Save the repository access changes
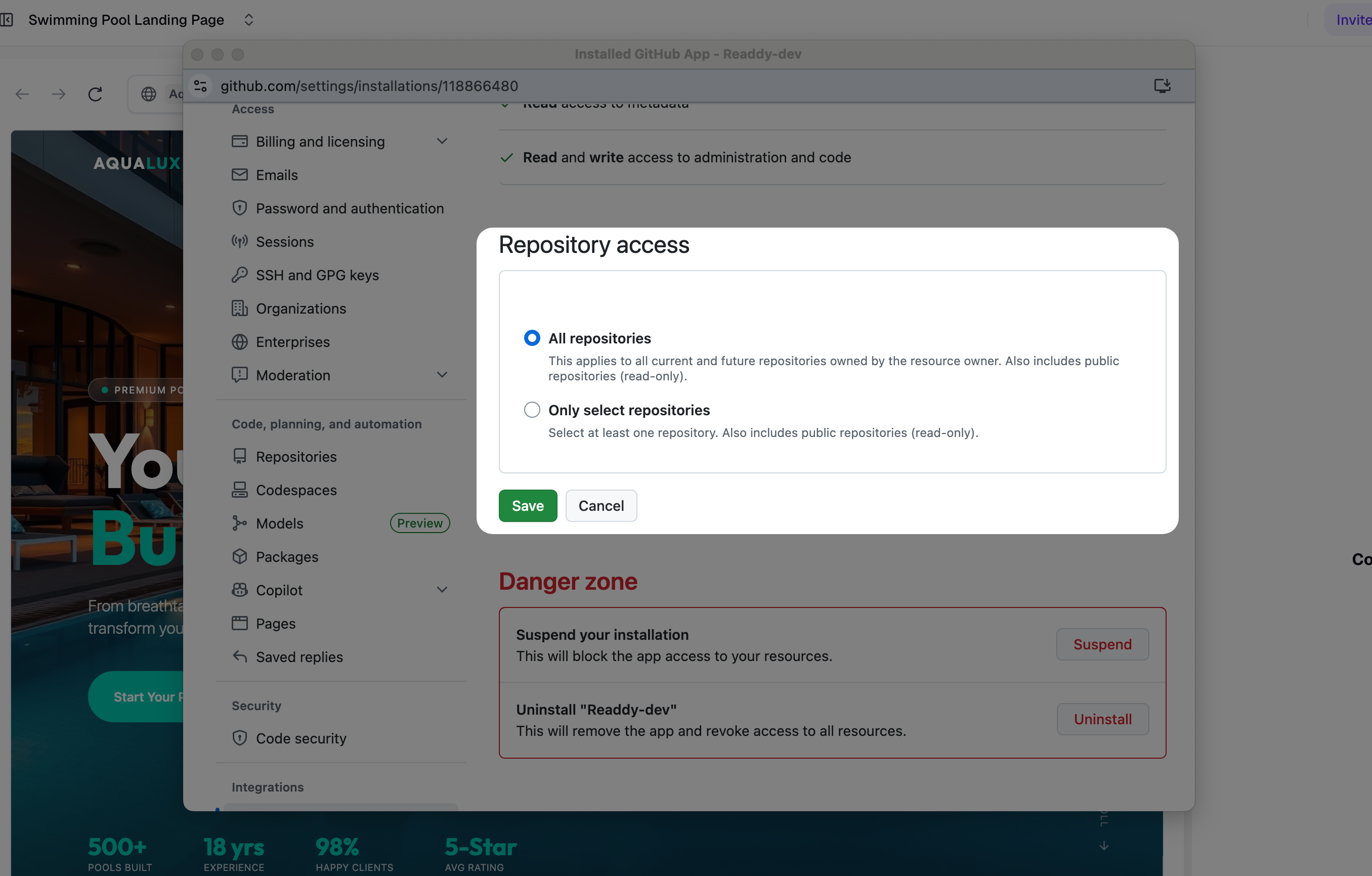This screenshot has height=876, width=1372. point(527,505)
